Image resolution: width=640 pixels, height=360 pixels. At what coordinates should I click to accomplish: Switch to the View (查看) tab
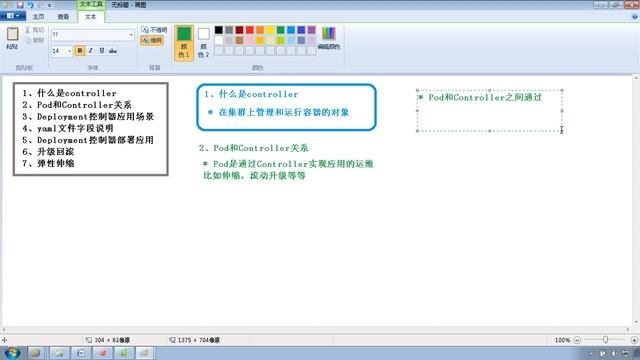63,17
